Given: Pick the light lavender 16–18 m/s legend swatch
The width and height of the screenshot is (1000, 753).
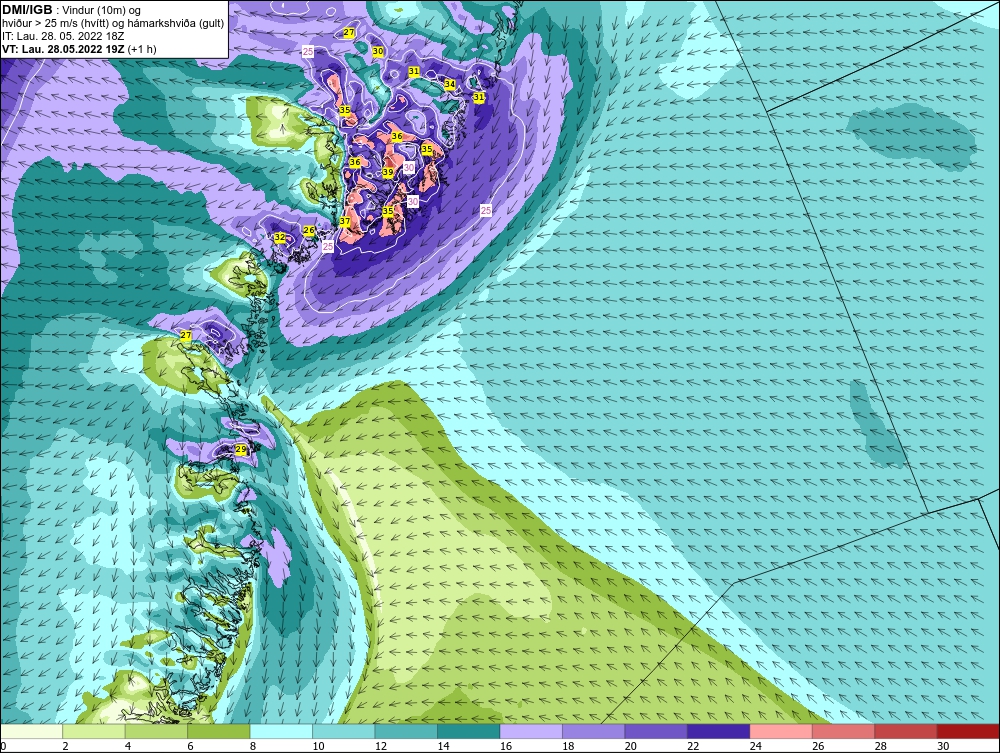Looking at the screenshot, I should (531, 731).
